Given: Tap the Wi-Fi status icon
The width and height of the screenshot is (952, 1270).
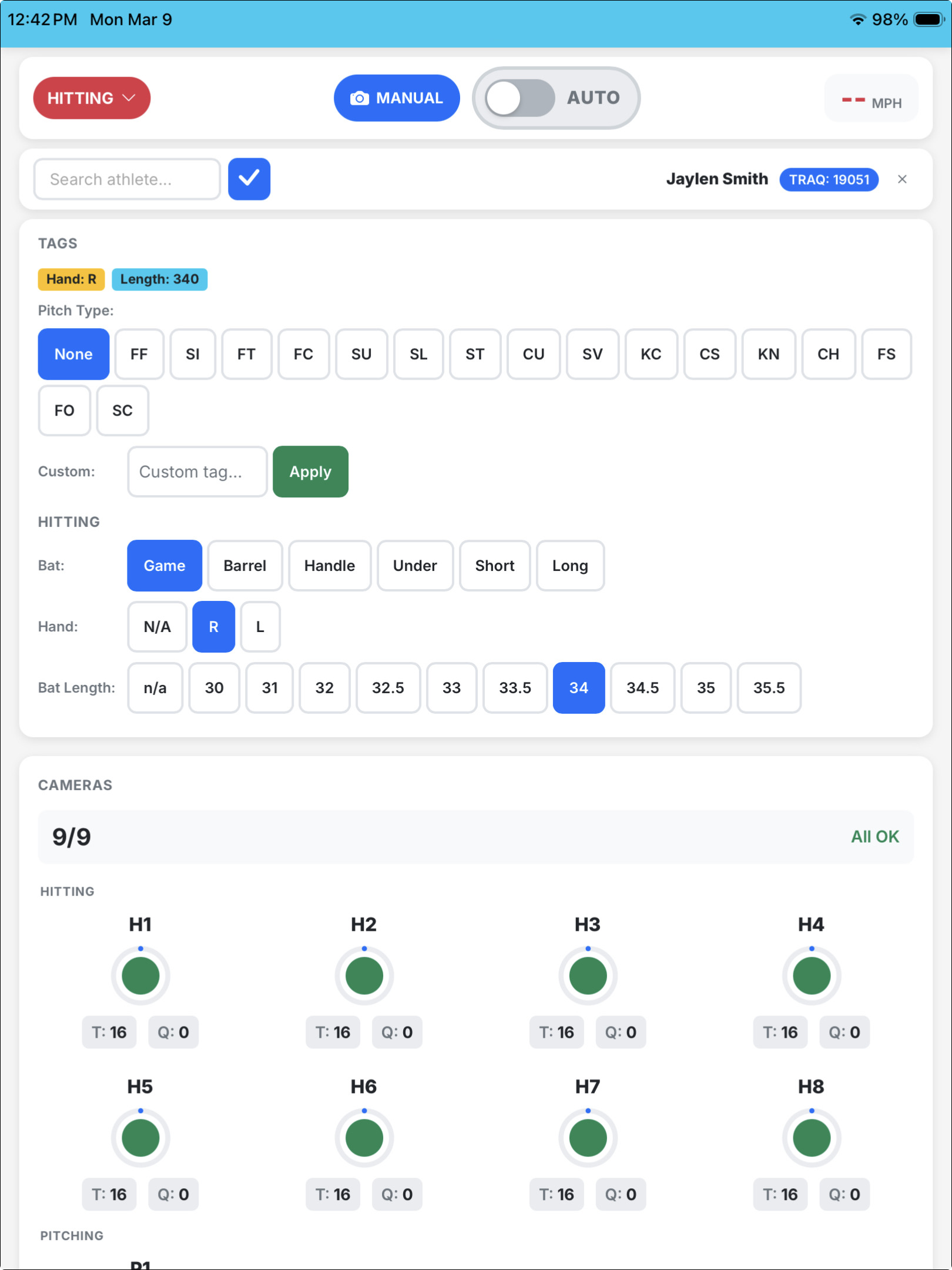Looking at the screenshot, I should [x=857, y=19].
